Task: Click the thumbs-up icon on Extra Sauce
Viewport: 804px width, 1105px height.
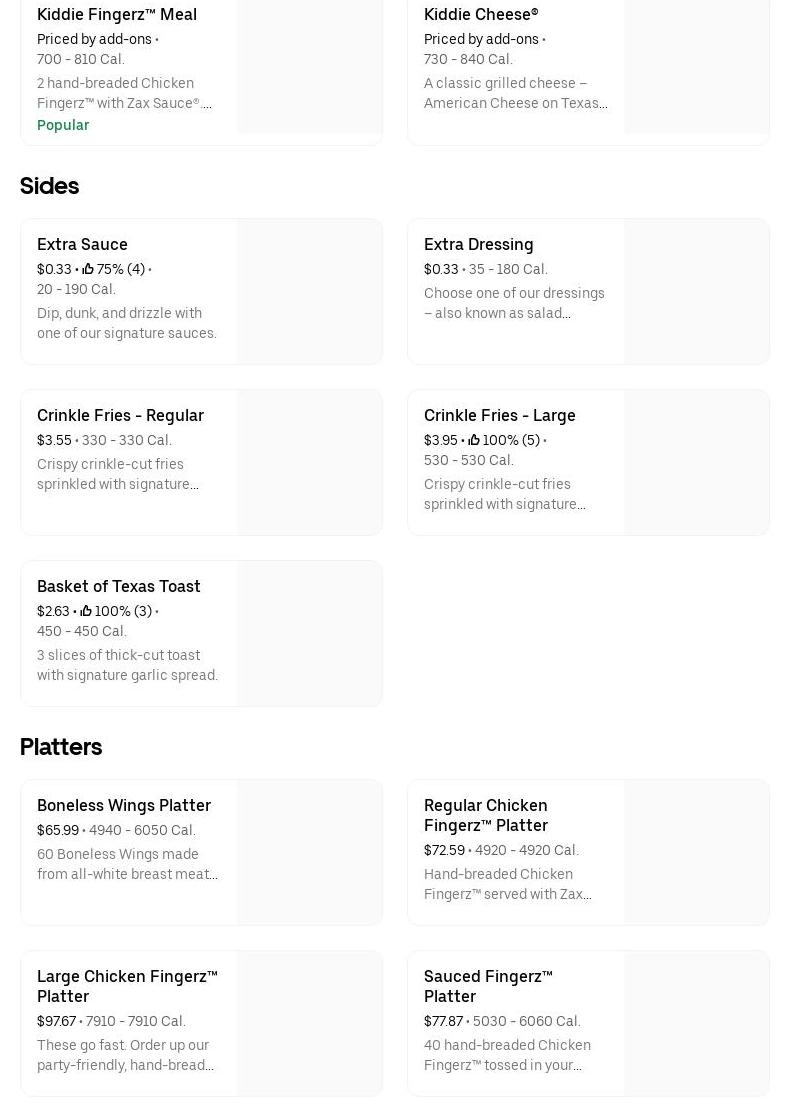Action: click(88, 269)
